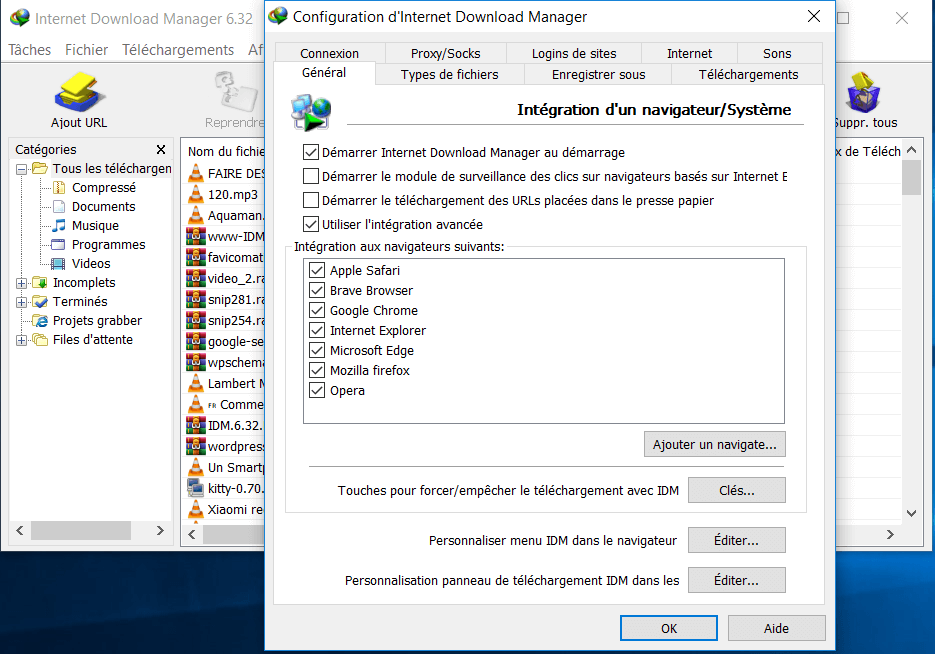Click the VLC icon beside Xiaomi file

pyautogui.click(x=196, y=509)
